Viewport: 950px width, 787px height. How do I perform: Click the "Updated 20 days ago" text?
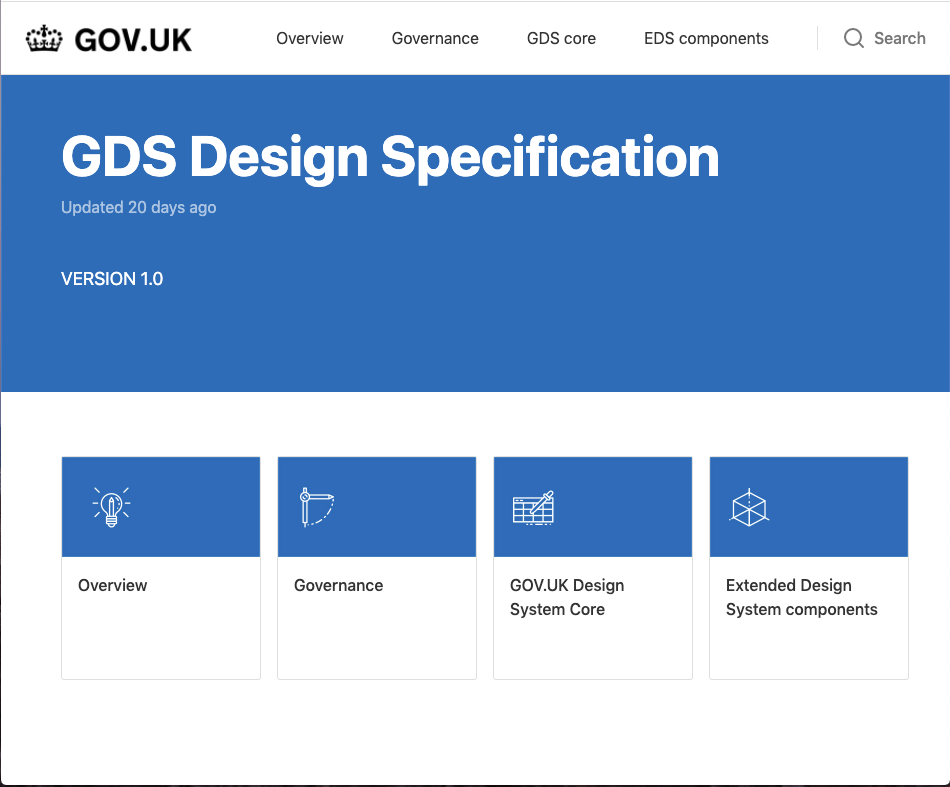(x=138, y=208)
